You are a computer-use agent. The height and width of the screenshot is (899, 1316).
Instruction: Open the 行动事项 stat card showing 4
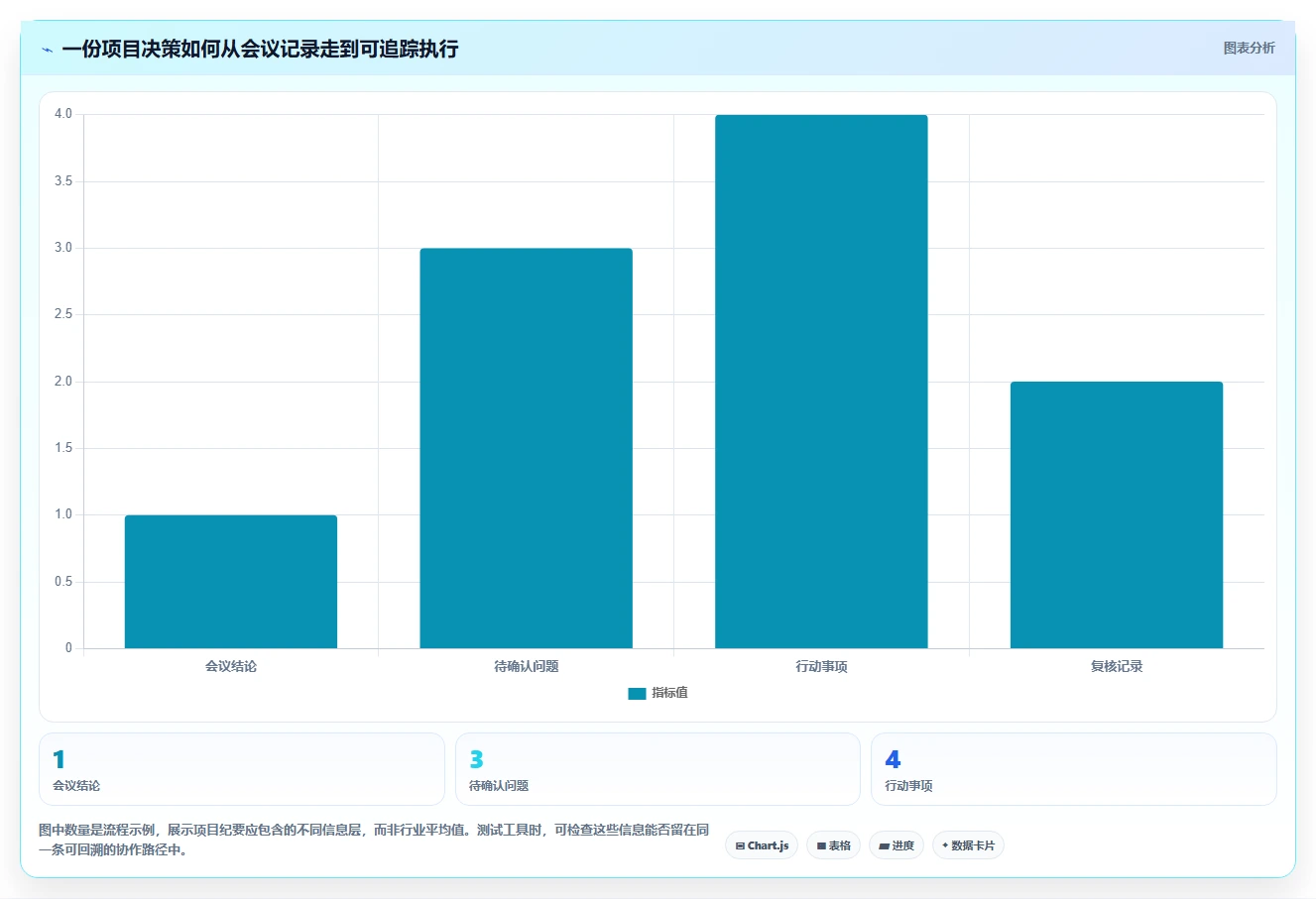click(x=1073, y=769)
